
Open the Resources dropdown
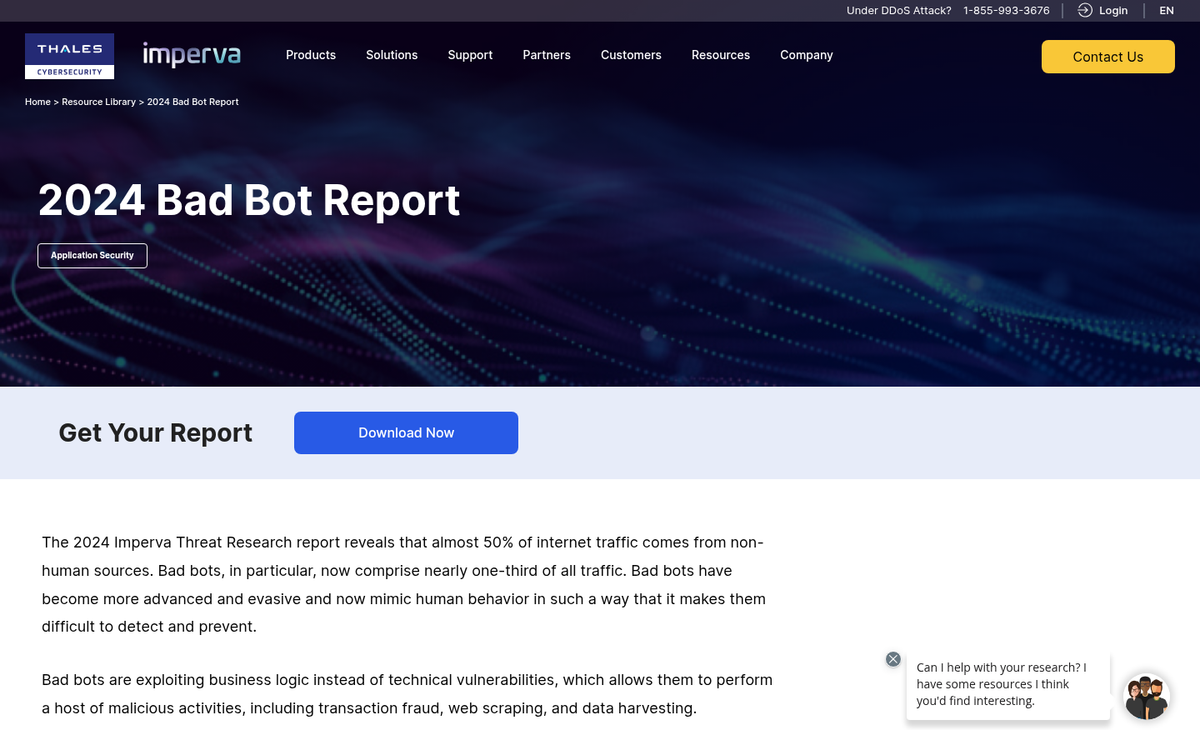pyautogui.click(x=720, y=55)
